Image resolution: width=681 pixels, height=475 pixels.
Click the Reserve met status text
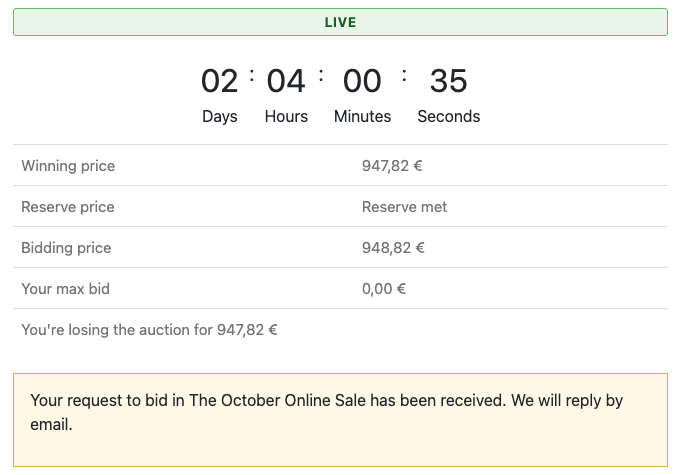click(404, 207)
